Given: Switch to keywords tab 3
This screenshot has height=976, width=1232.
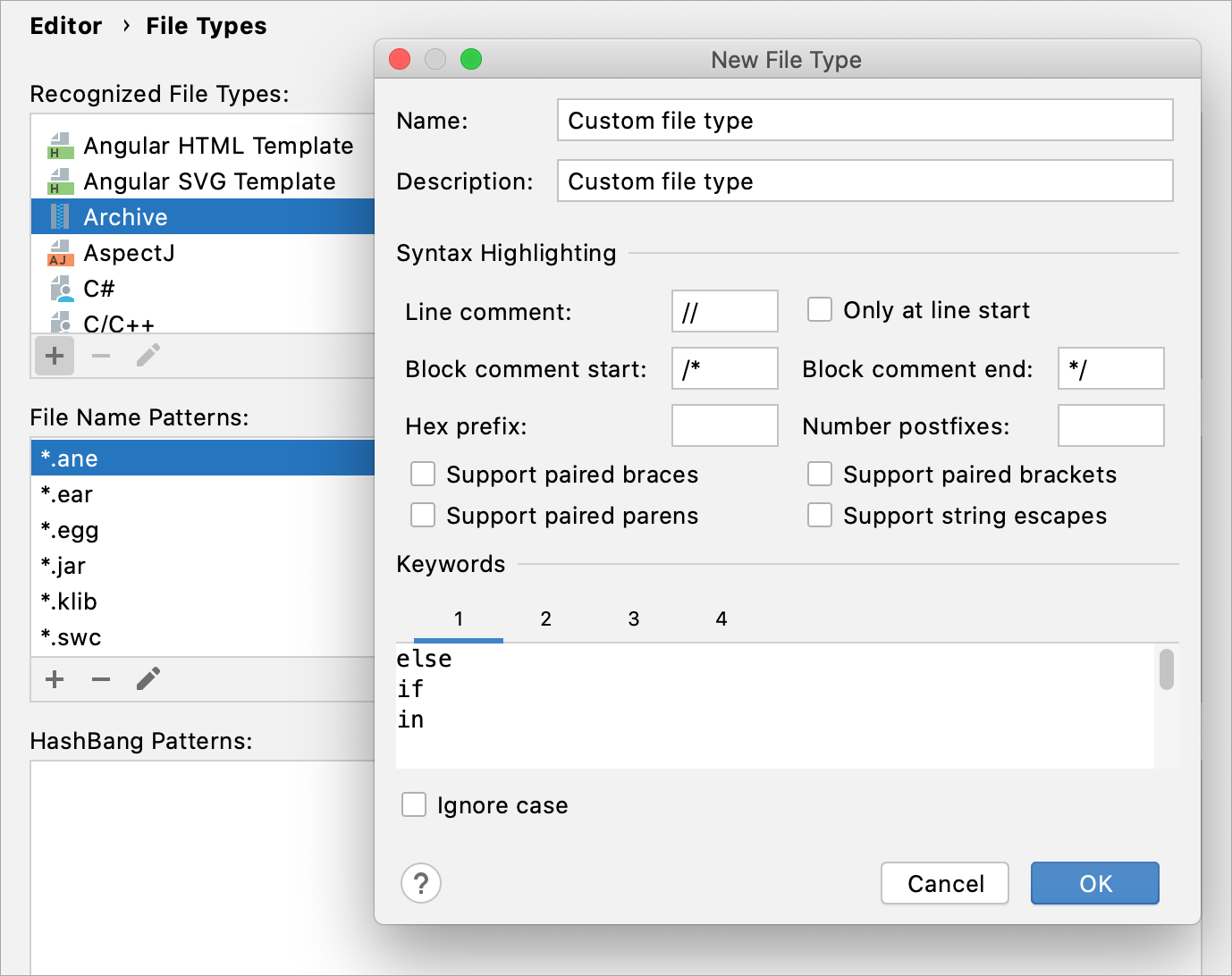Looking at the screenshot, I should (x=634, y=619).
